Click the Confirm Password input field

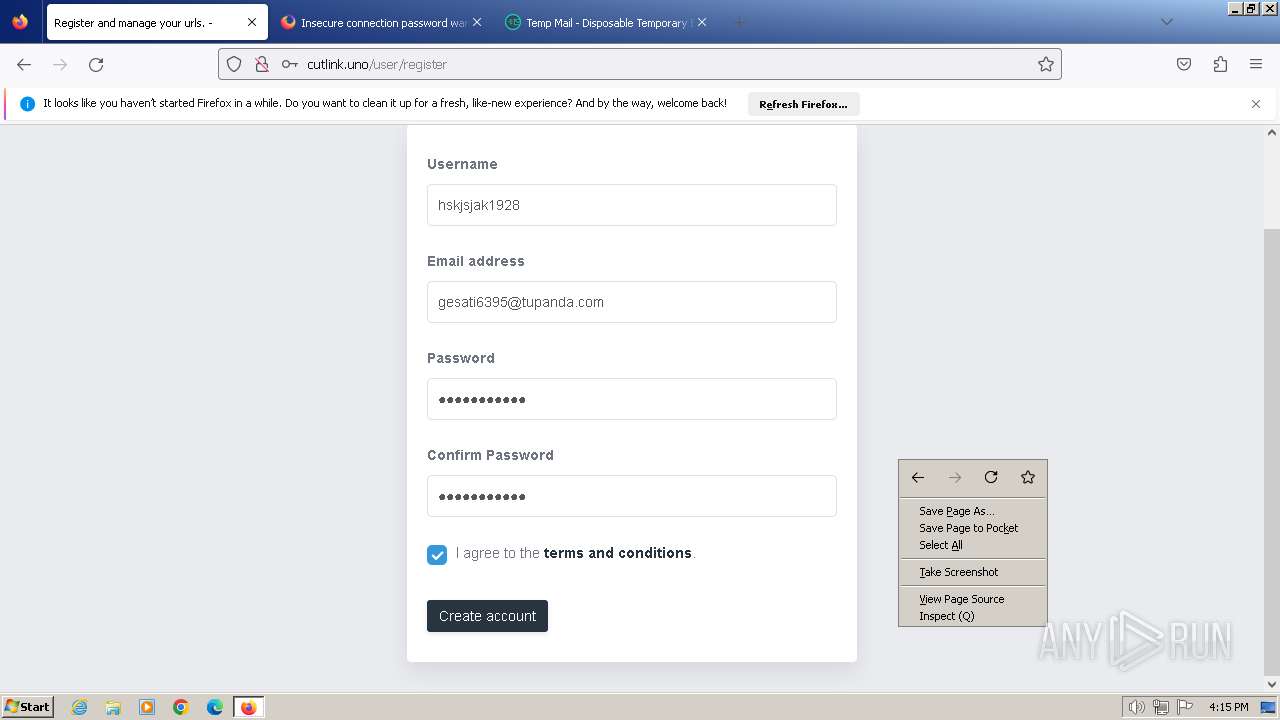coord(632,496)
